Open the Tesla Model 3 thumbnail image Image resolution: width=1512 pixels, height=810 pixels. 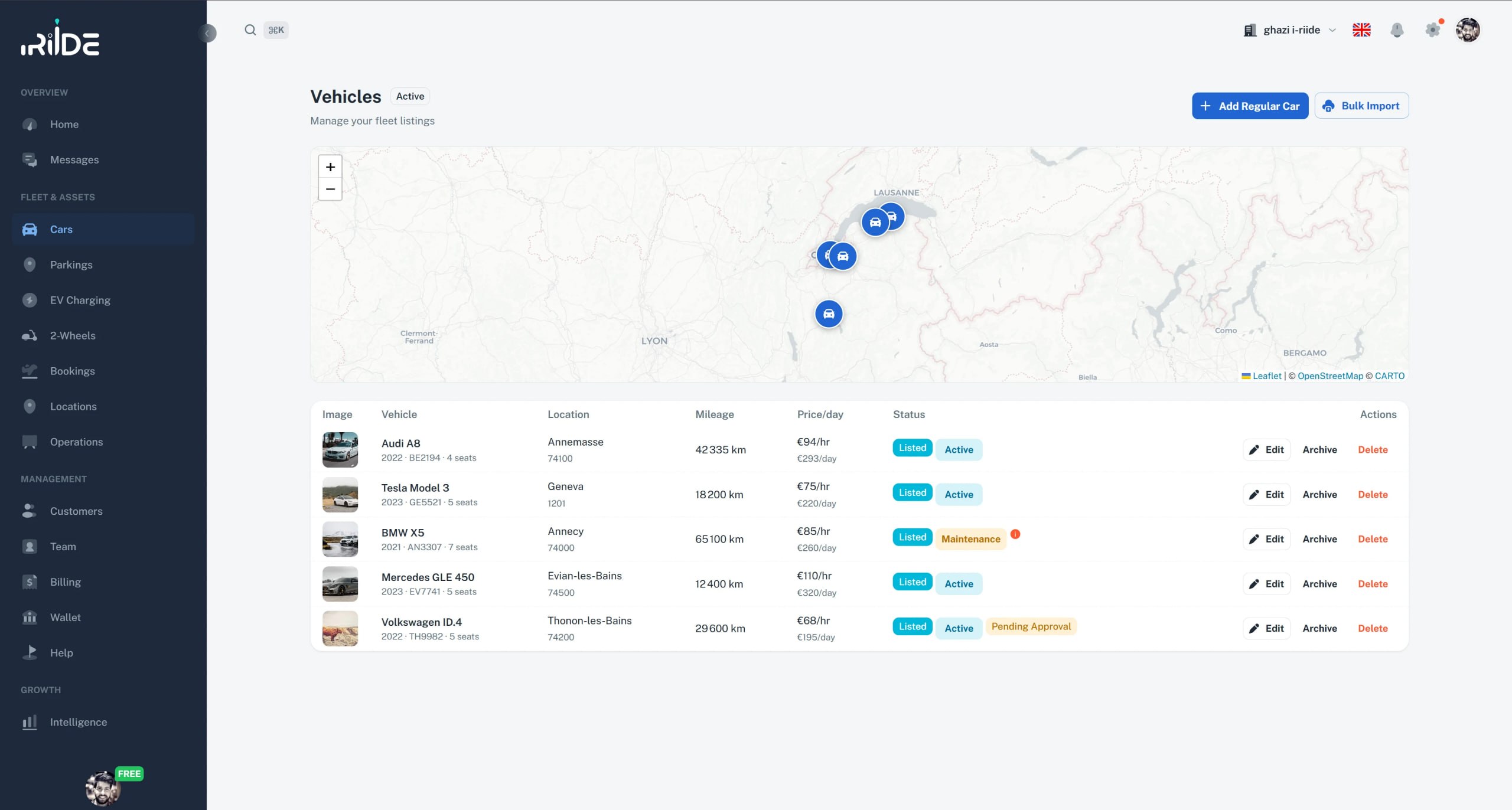click(340, 495)
